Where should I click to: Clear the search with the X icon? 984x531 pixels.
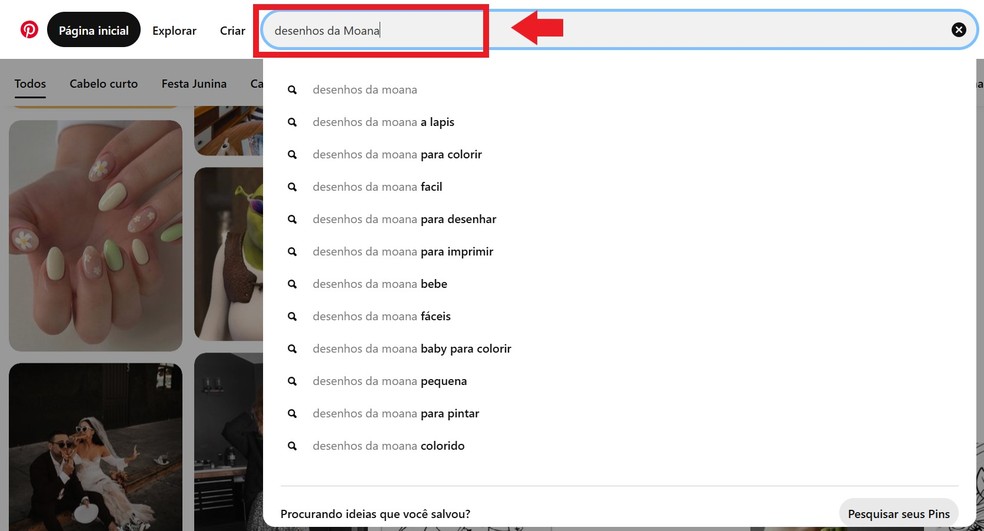click(958, 30)
